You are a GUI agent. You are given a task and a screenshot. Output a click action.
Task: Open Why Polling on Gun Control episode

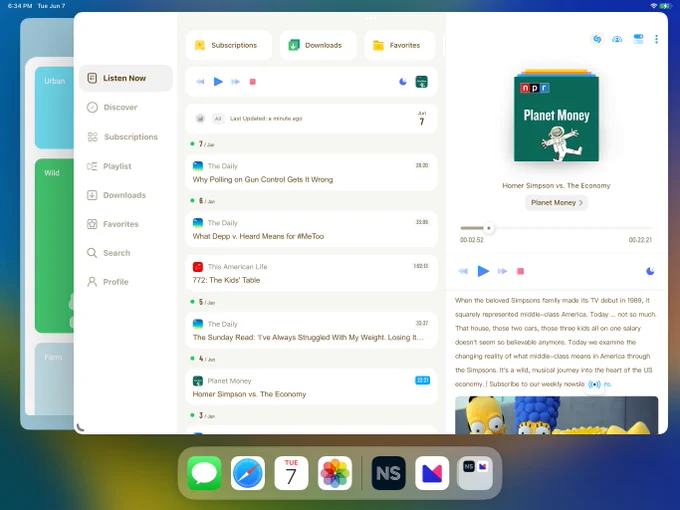click(x=311, y=173)
